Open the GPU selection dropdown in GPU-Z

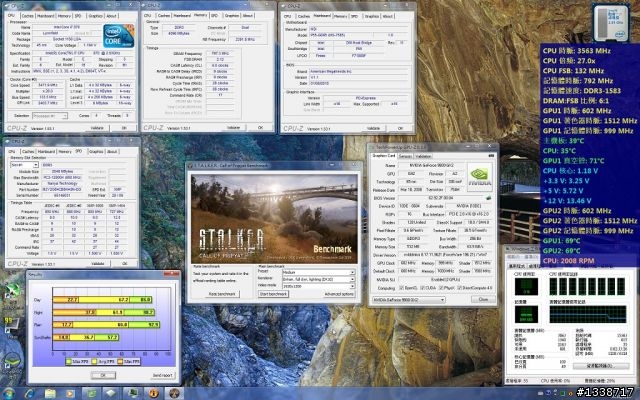click(x=408, y=300)
